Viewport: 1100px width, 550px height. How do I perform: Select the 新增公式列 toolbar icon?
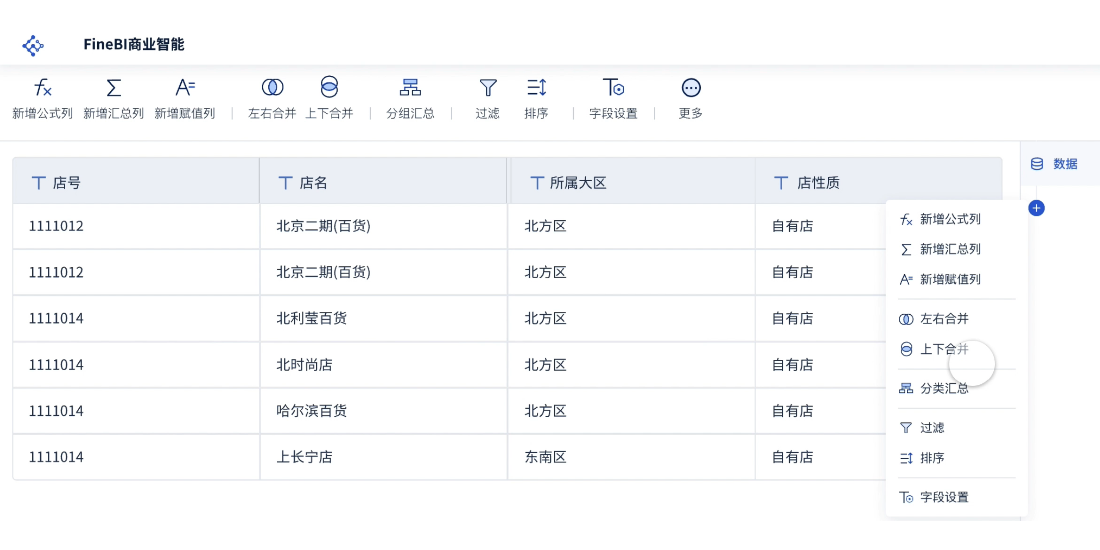(42, 88)
